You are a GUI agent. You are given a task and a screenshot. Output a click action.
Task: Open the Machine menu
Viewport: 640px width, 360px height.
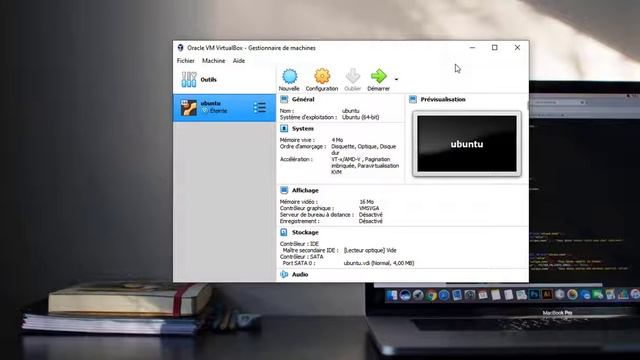pos(213,61)
